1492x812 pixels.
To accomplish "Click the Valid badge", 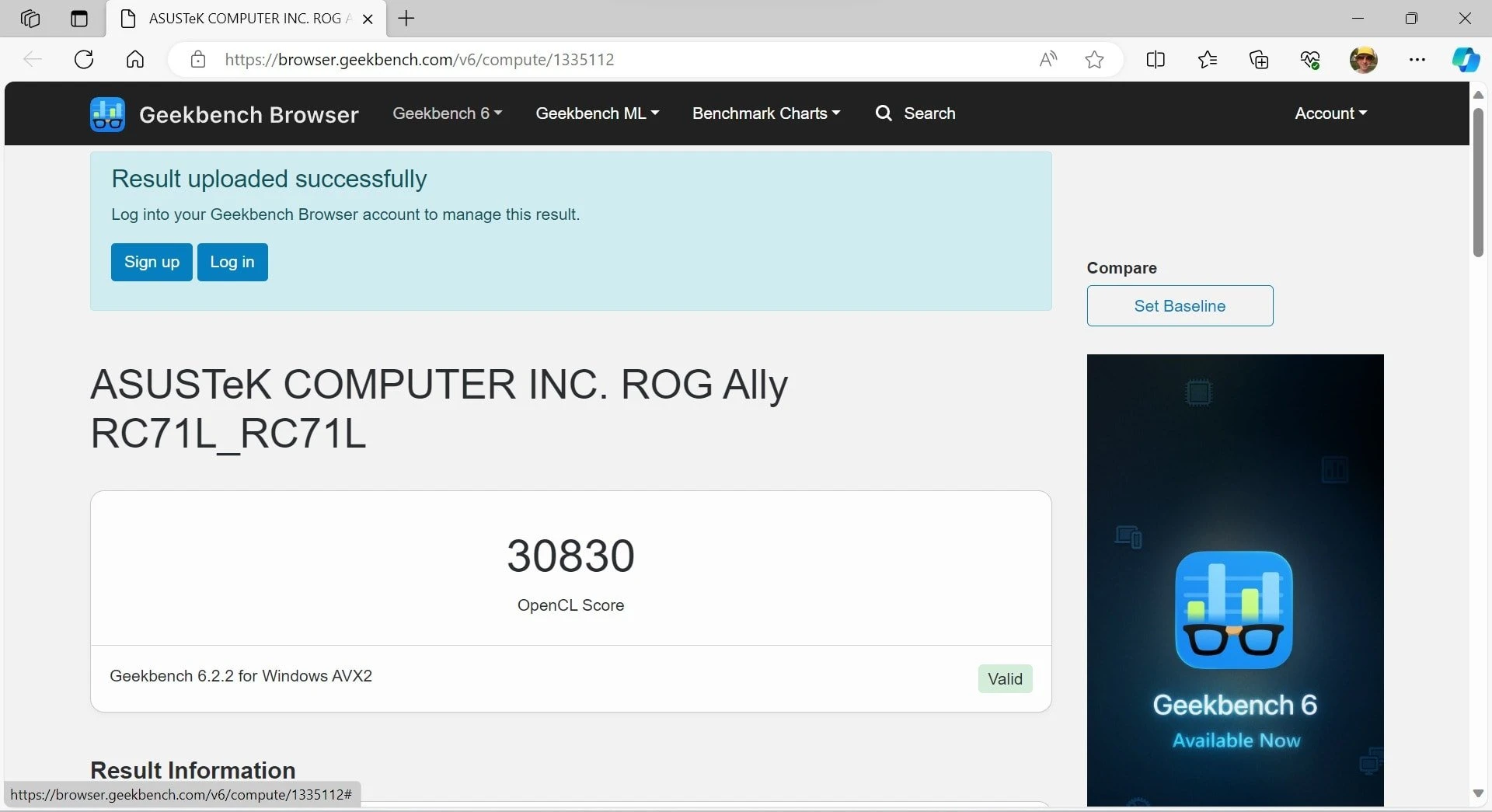I will tap(1005, 678).
